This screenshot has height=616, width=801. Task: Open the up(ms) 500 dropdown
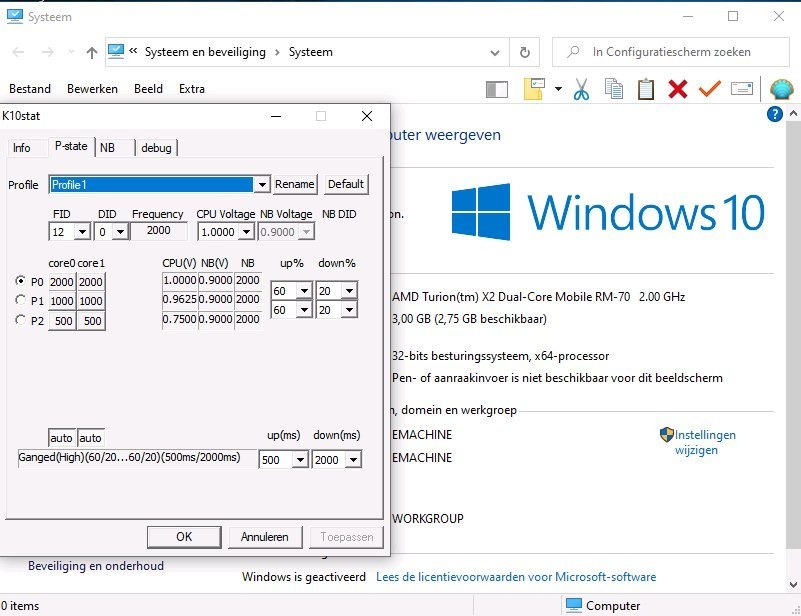click(300, 460)
